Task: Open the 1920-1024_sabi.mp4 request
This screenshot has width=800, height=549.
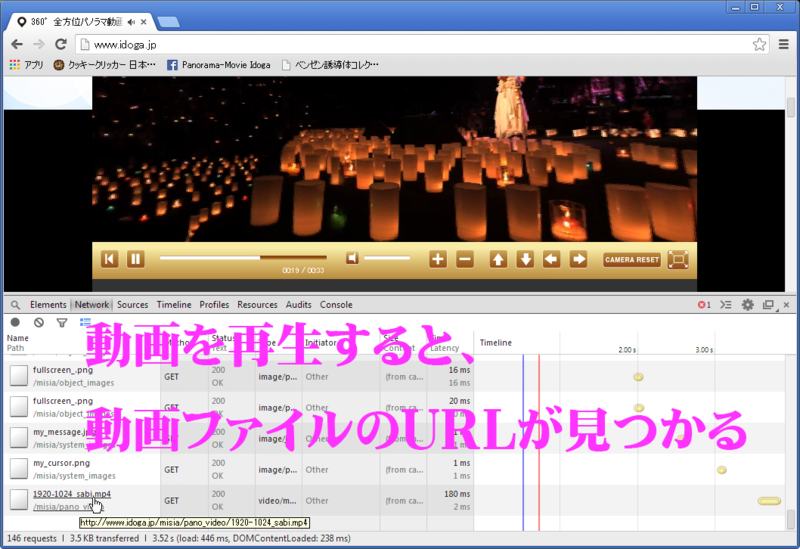Action: (72, 493)
